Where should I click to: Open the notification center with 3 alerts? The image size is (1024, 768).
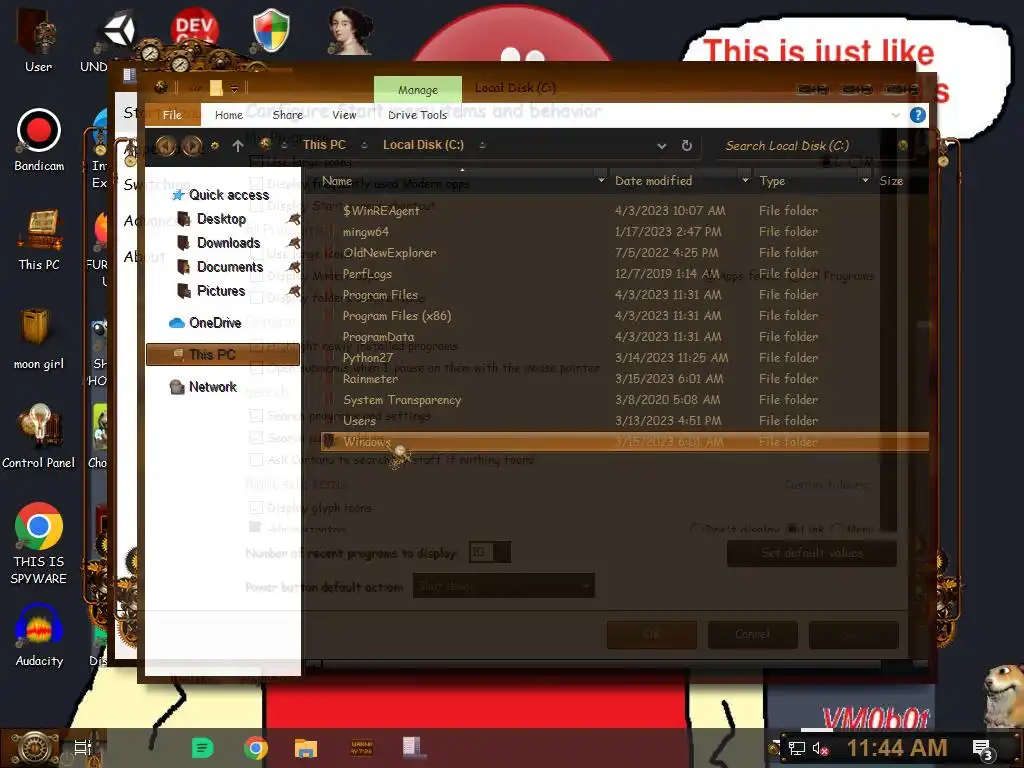(982, 750)
